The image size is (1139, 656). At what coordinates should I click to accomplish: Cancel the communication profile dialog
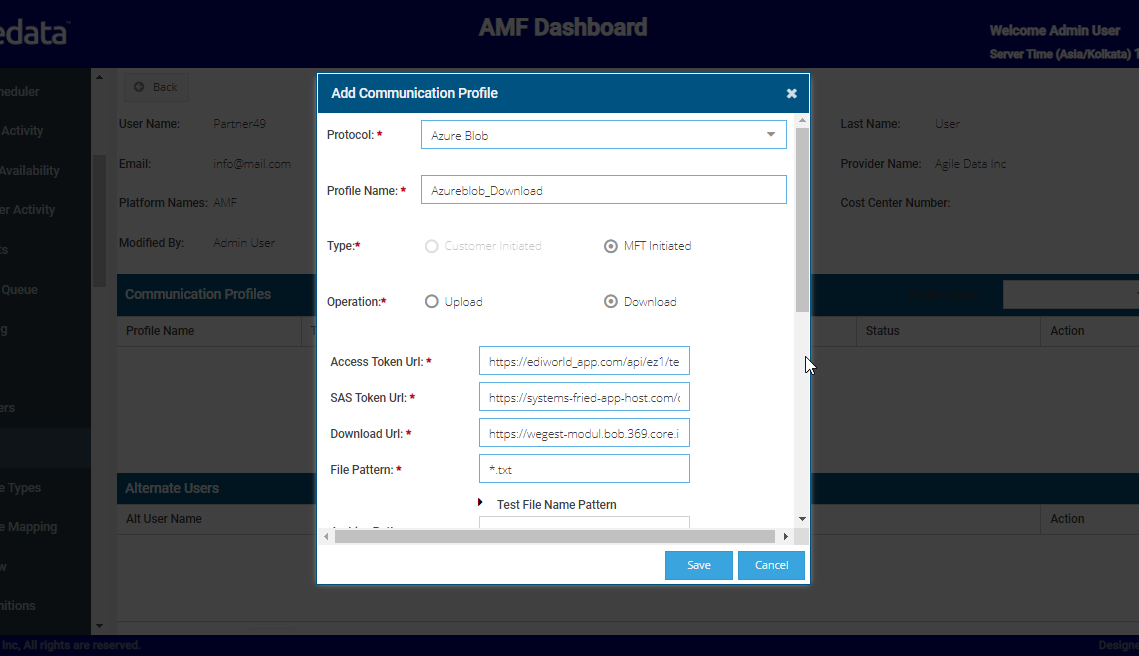click(771, 565)
